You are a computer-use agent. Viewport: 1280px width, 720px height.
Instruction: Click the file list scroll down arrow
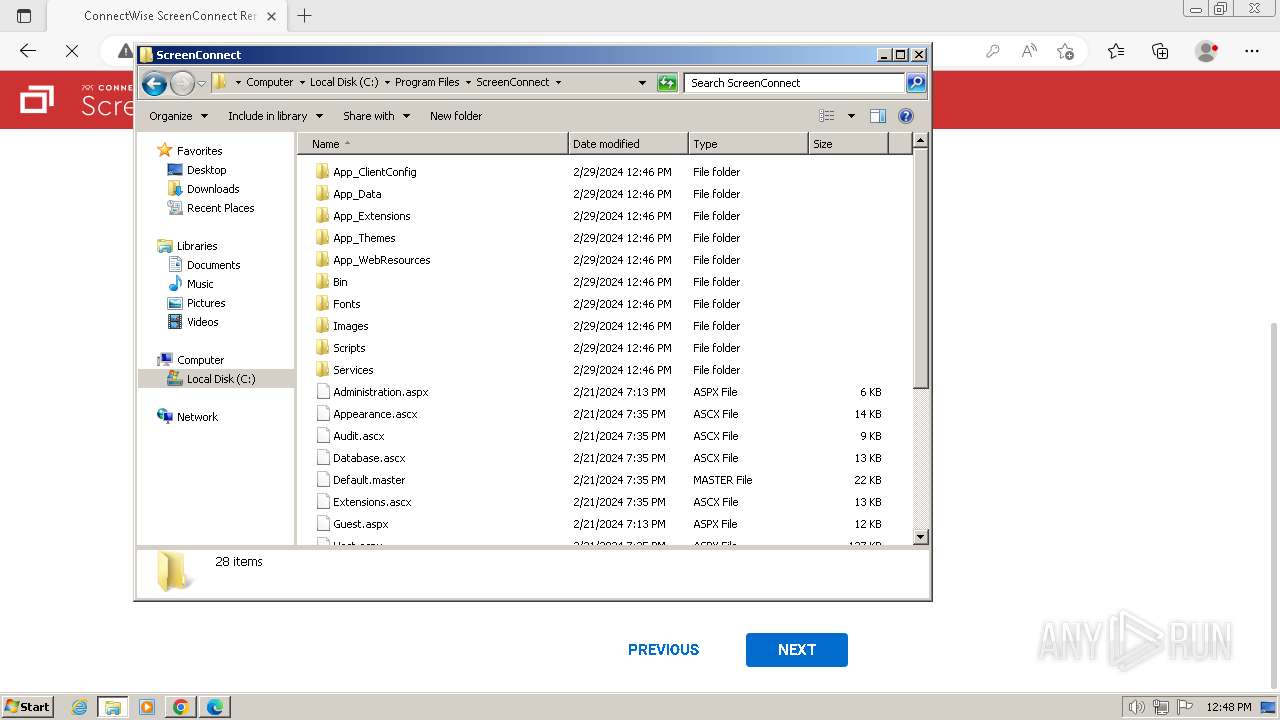921,537
